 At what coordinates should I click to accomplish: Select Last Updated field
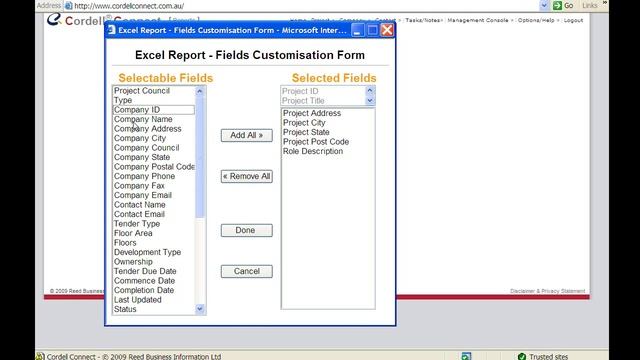154,300
